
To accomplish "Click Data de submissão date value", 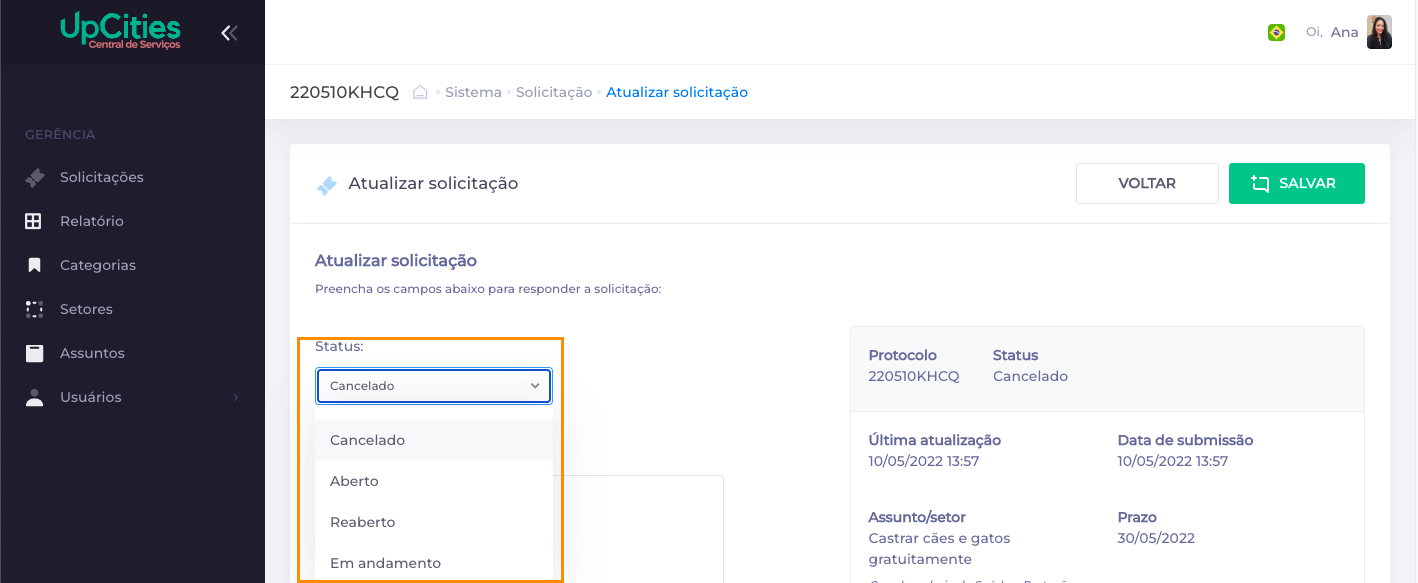I will [1173, 461].
